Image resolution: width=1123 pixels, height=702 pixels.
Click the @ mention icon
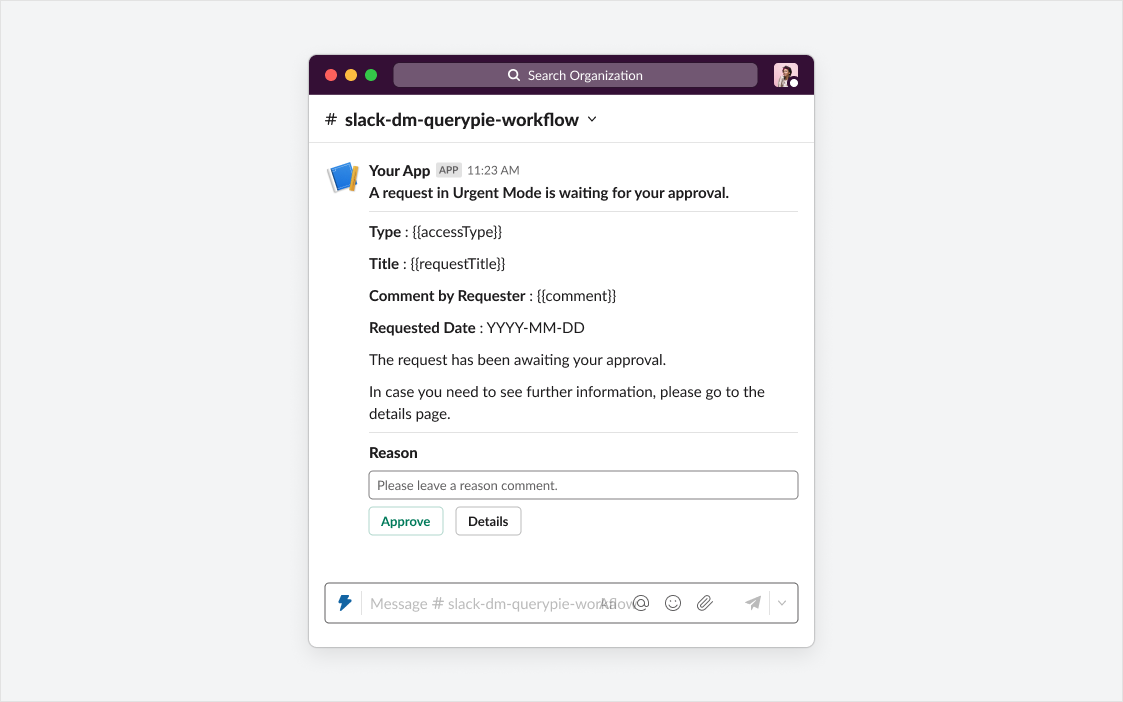coord(641,603)
